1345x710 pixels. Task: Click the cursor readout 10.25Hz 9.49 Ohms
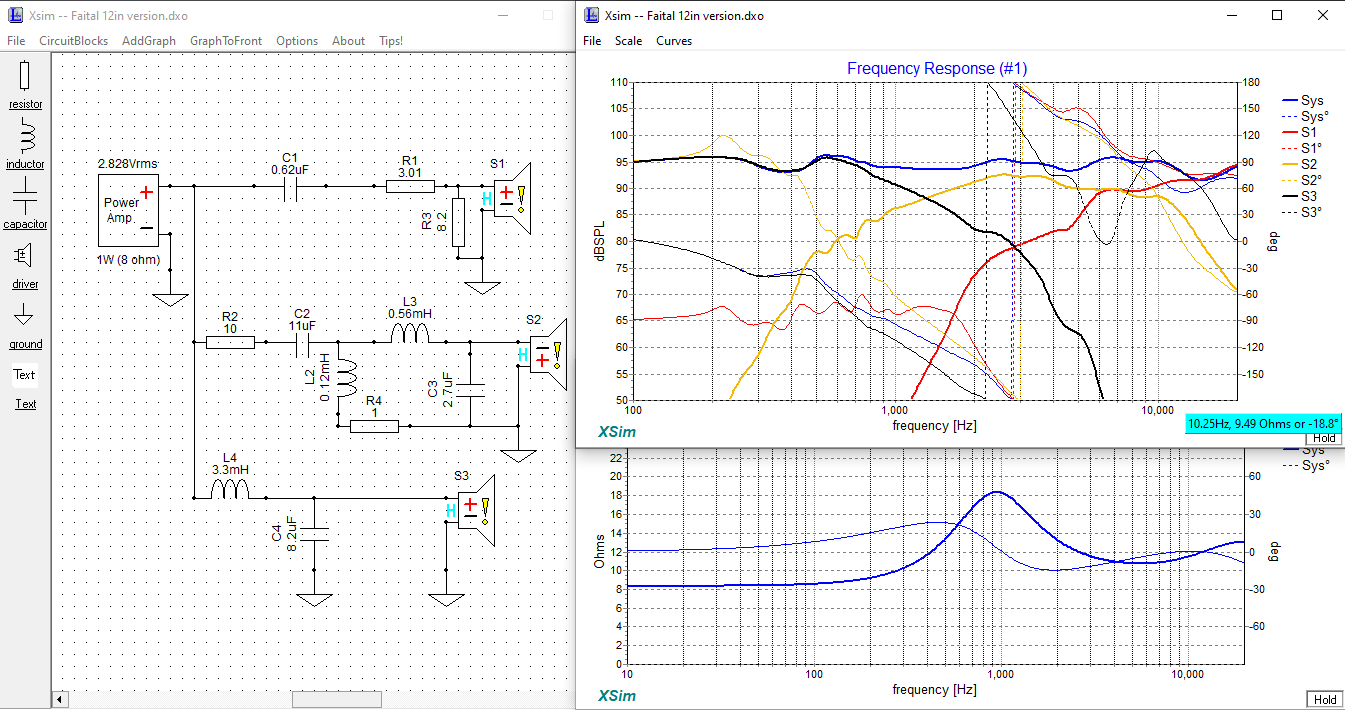[x=1262, y=424]
